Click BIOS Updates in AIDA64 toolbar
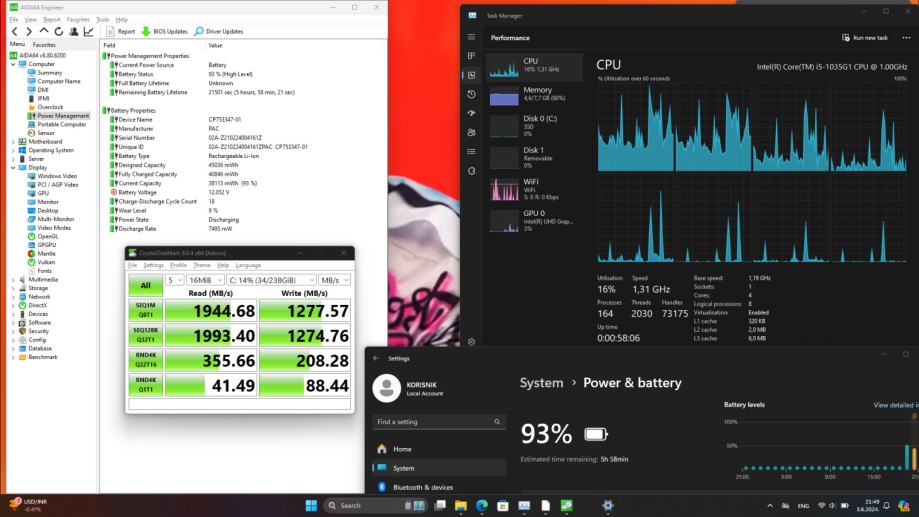Viewport: 919px width, 517px height. pyautogui.click(x=164, y=32)
